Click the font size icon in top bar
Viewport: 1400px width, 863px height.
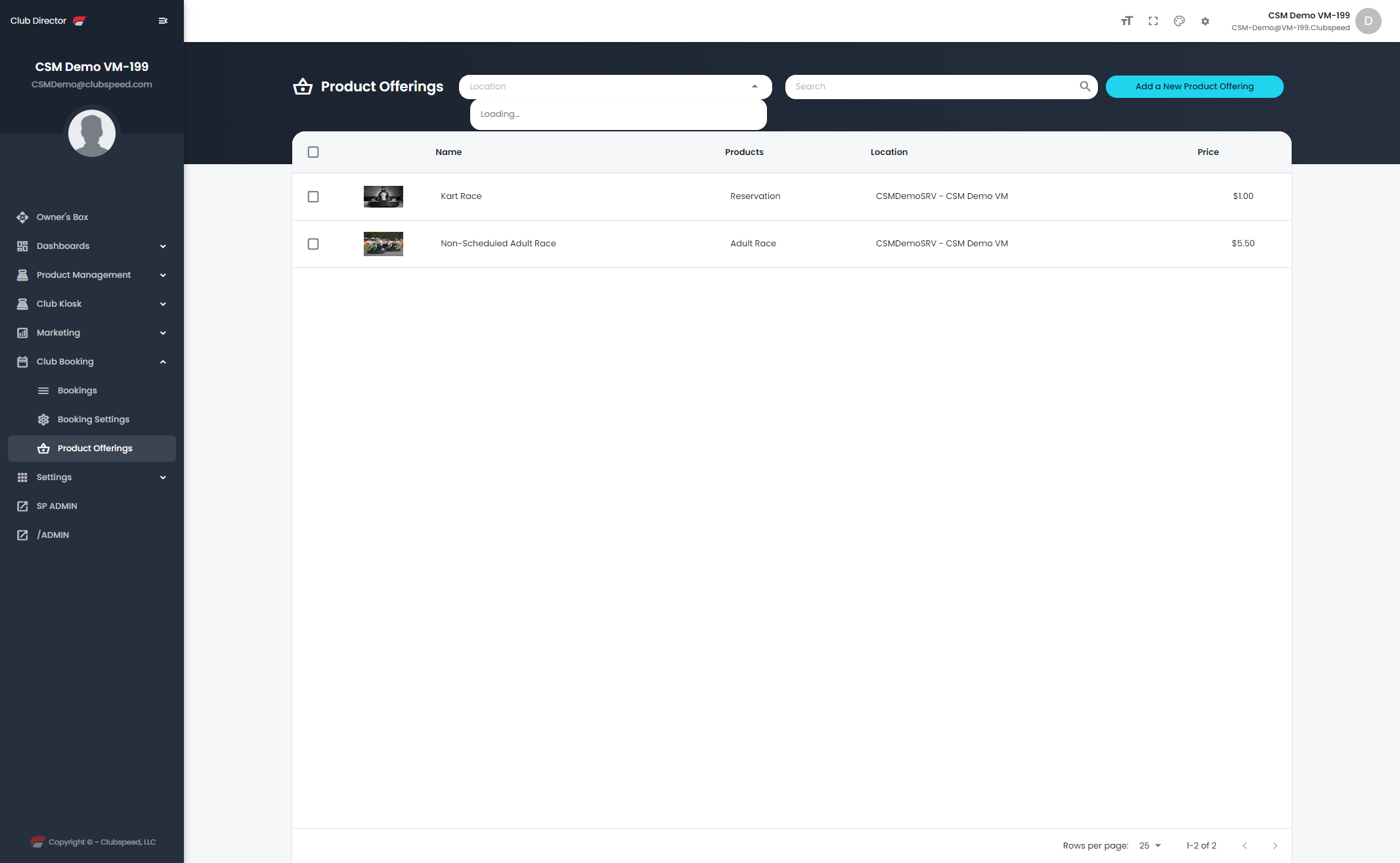coord(1127,21)
